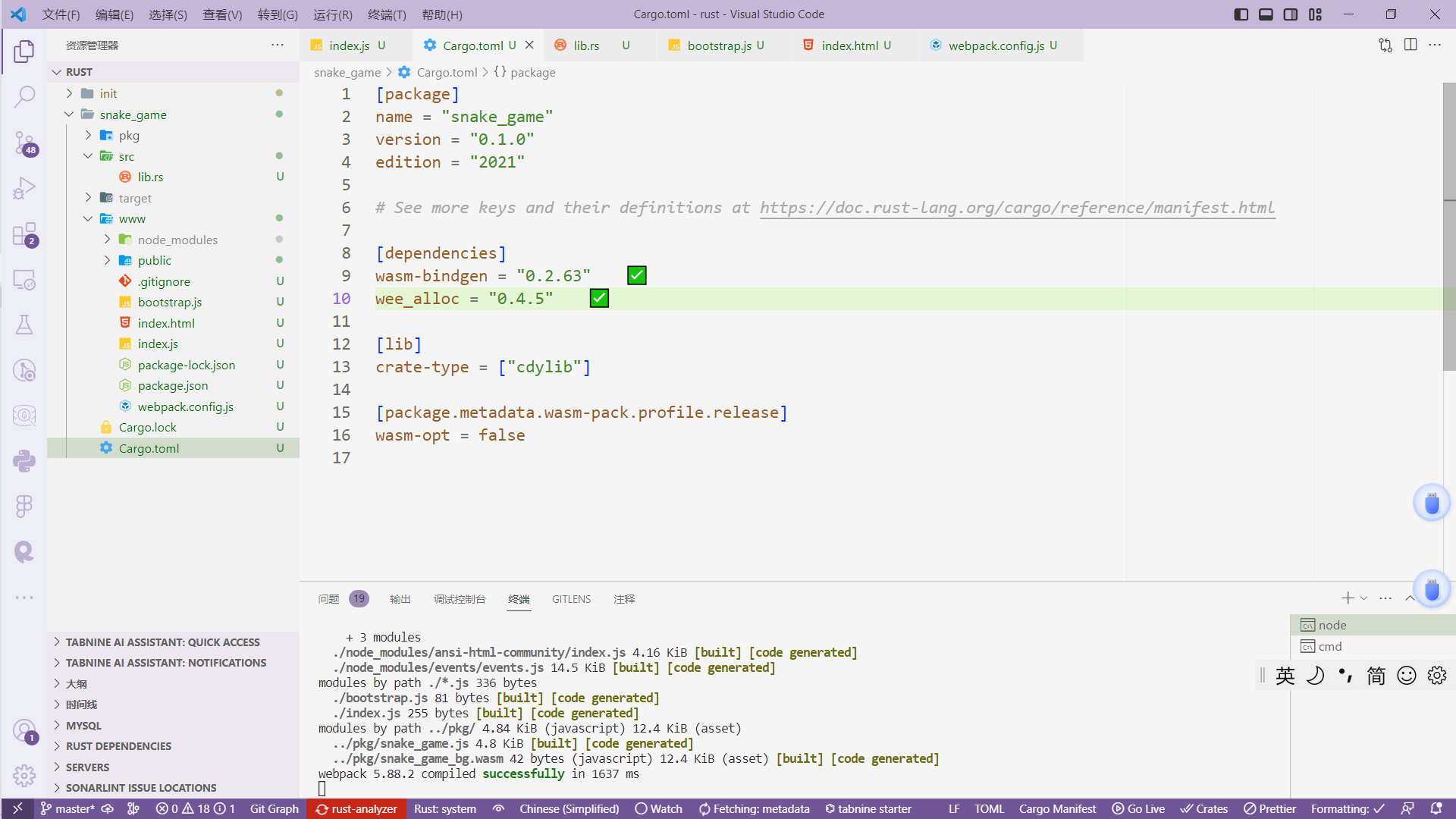Viewport: 1456px width, 819px height.
Task: Open the Manage gear icon in activity bar
Action: tap(24, 775)
